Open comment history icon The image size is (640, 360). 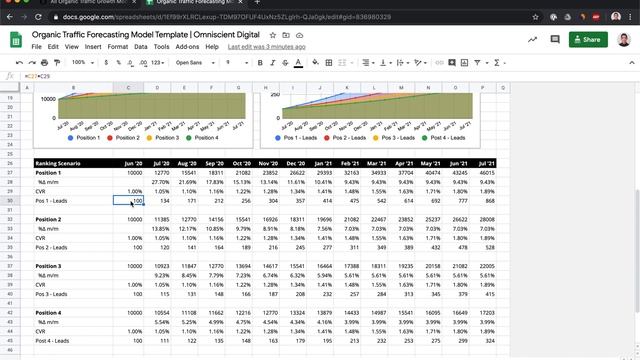pos(555,40)
